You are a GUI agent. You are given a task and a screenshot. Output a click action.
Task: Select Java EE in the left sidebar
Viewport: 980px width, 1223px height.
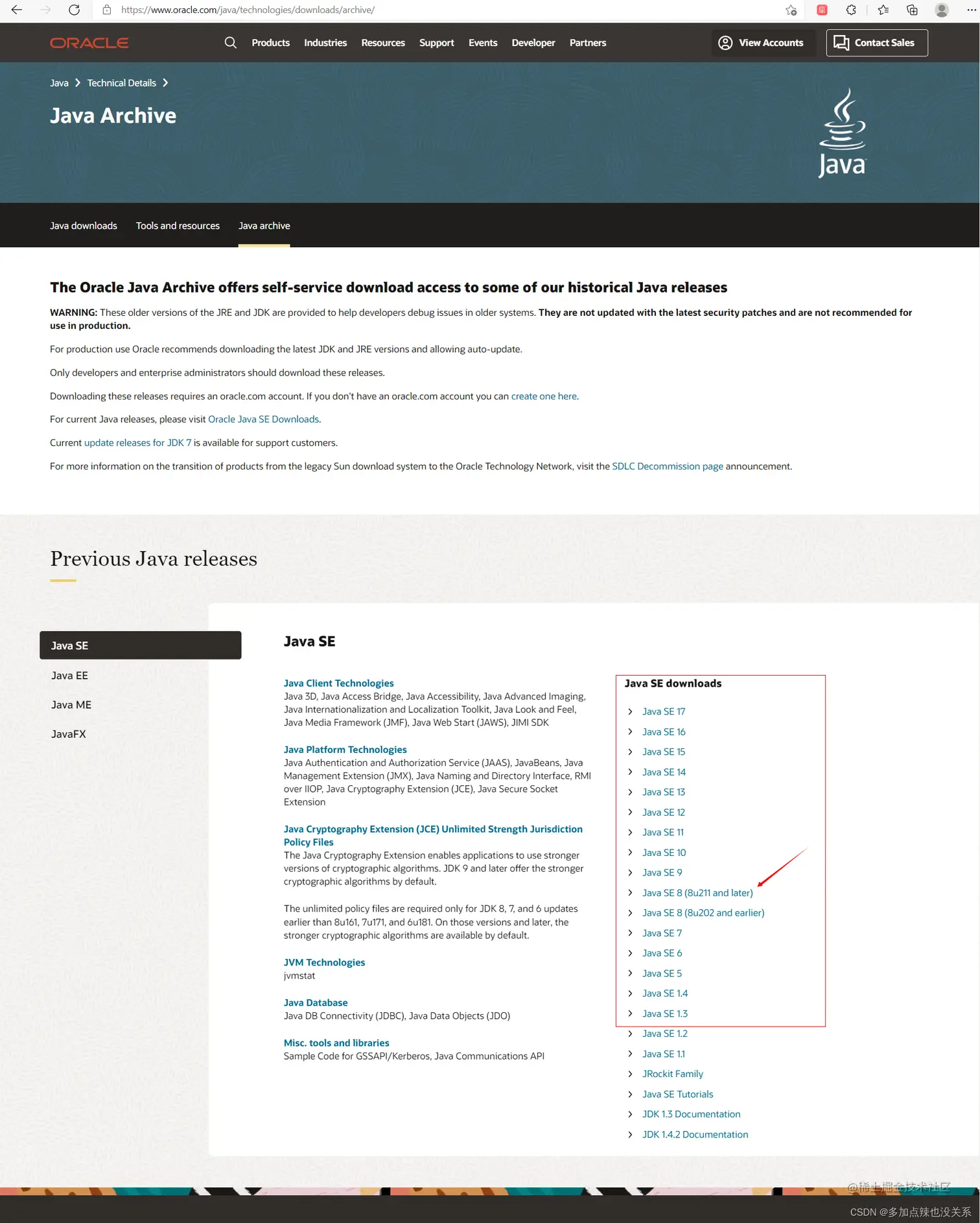pyautogui.click(x=69, y=676)
